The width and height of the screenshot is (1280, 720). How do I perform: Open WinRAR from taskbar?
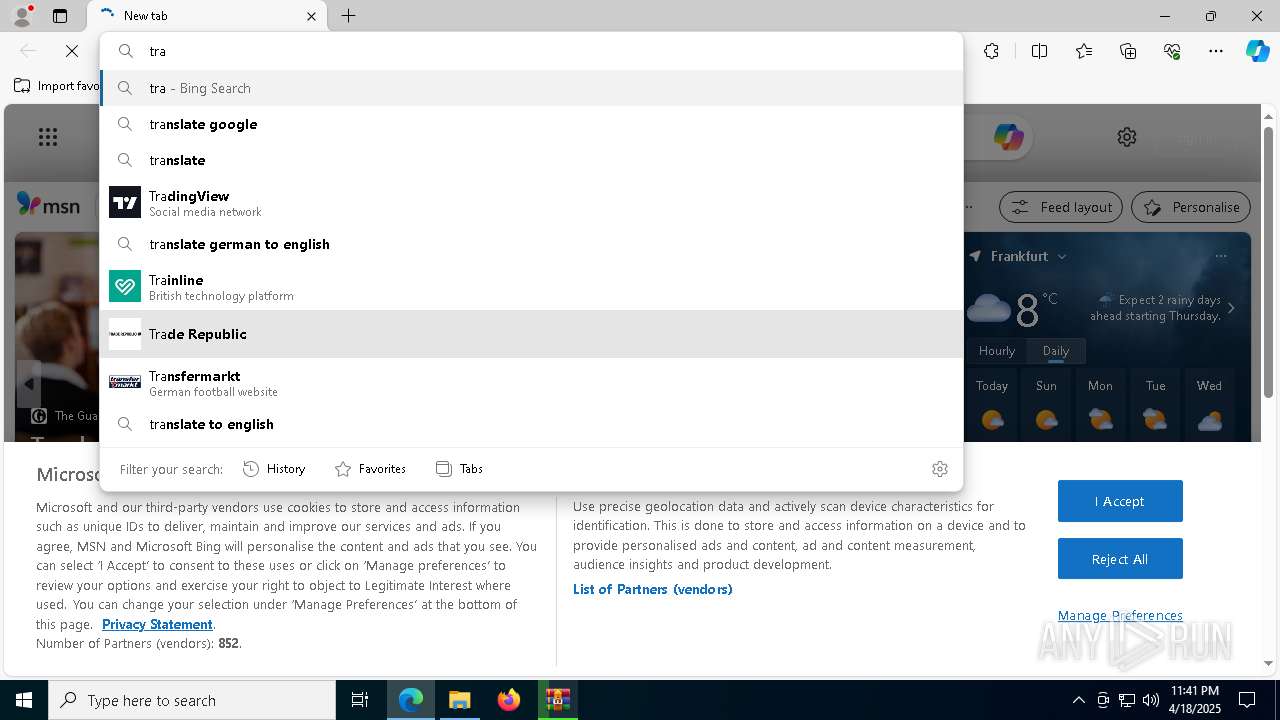[x=557, y=700]
